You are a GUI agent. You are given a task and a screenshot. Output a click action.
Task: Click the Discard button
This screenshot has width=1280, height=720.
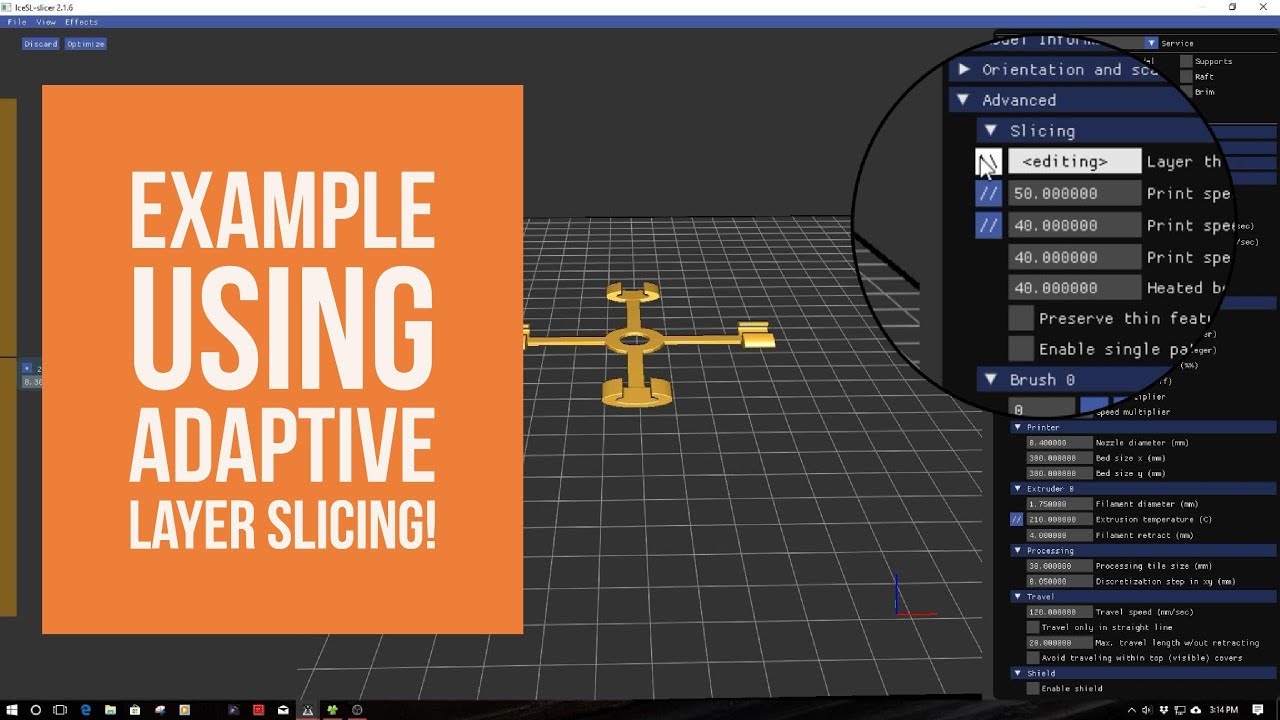41,44
